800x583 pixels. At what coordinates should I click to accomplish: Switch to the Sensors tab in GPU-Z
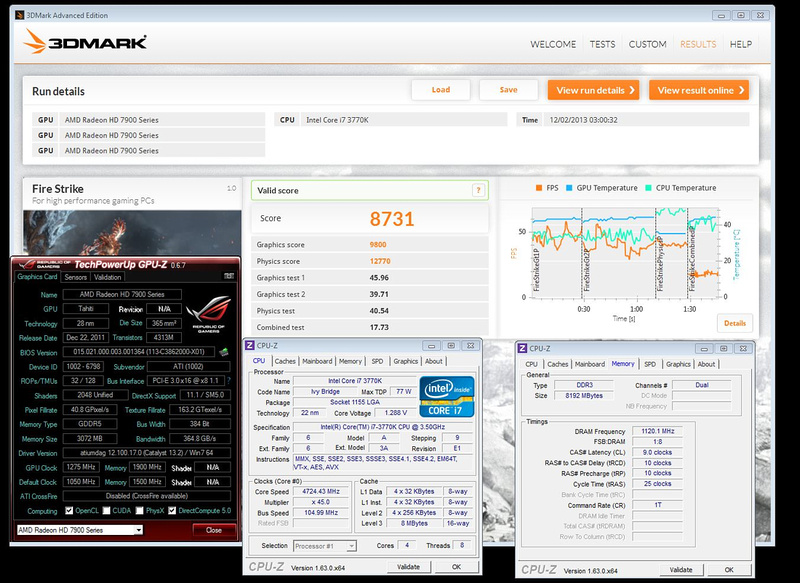pos(76,277)
